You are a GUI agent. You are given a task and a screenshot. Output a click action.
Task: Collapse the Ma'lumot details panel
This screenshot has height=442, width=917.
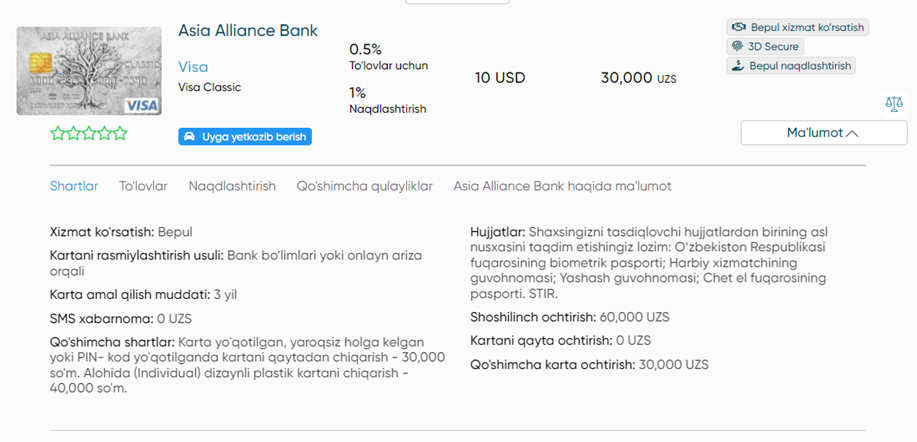[x=824, y=133]
